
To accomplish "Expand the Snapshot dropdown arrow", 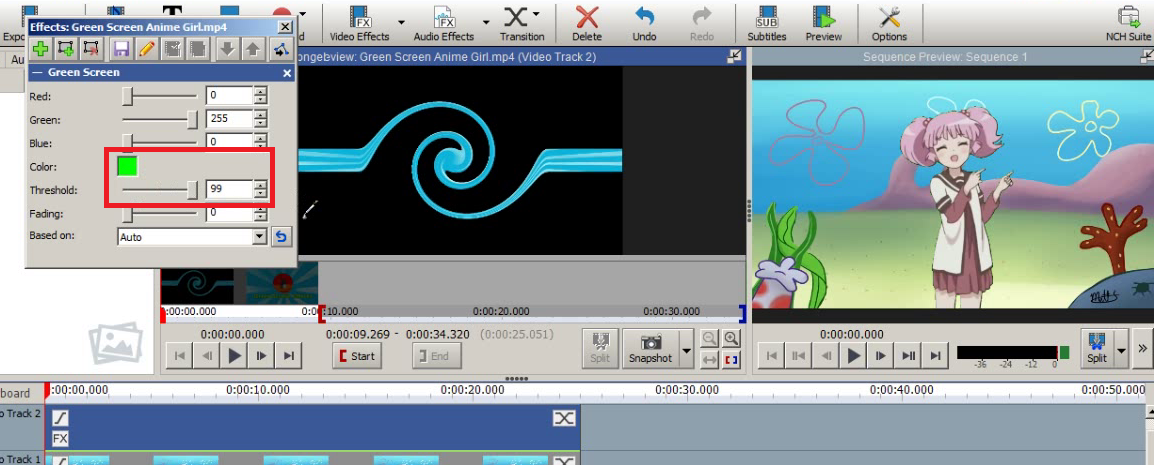I will coord(686,351).
